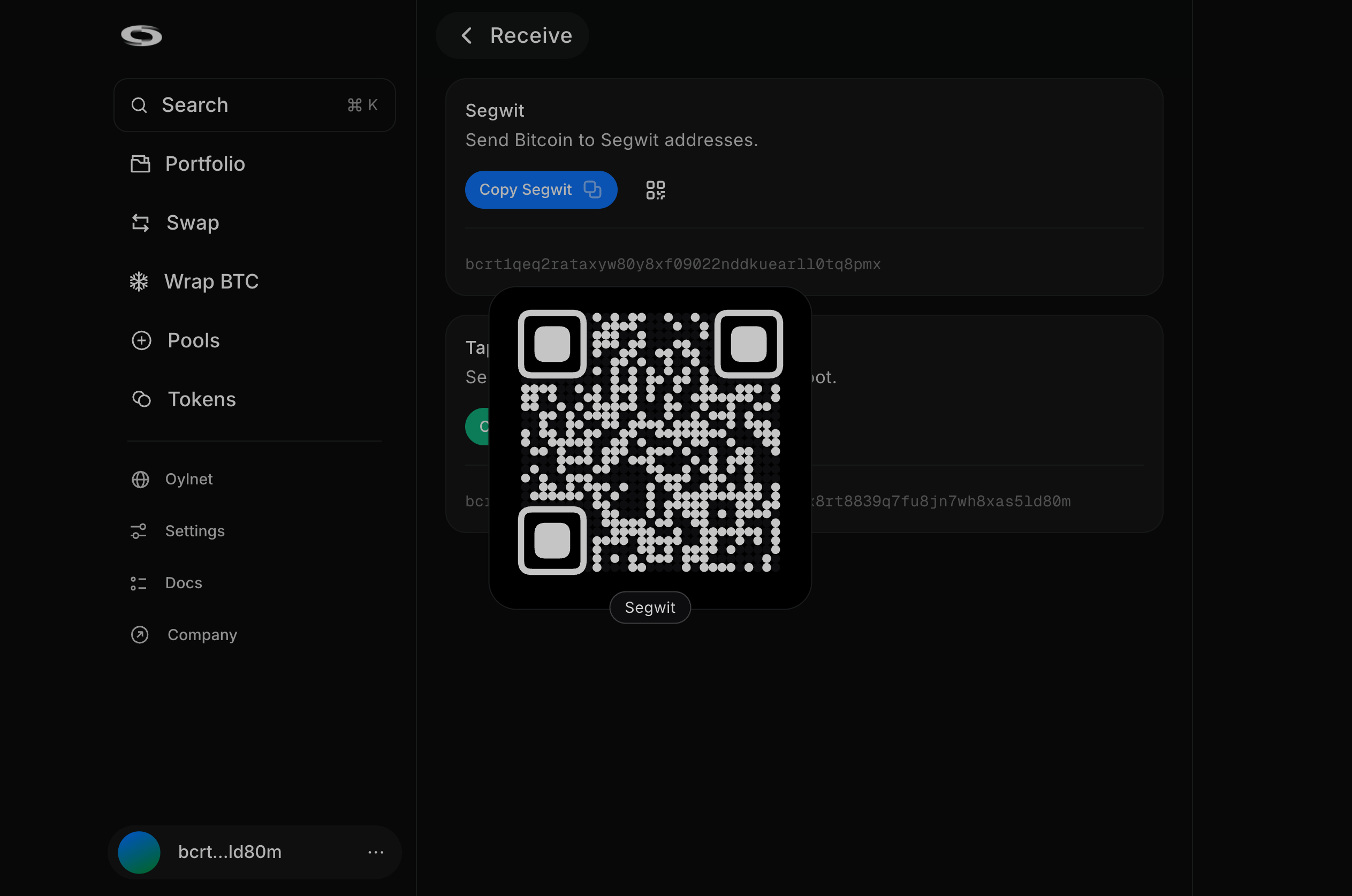
Task: Click the bcrt...ld80m wallet address label
Action: (x=230, y=852)
